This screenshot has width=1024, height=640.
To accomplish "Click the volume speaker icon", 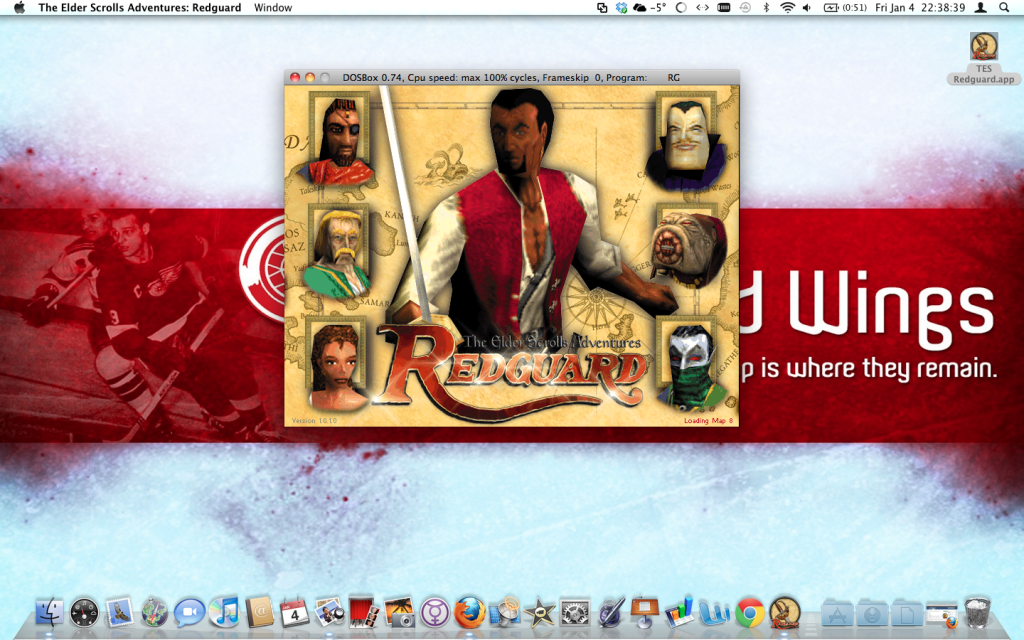I will (807, 8).
